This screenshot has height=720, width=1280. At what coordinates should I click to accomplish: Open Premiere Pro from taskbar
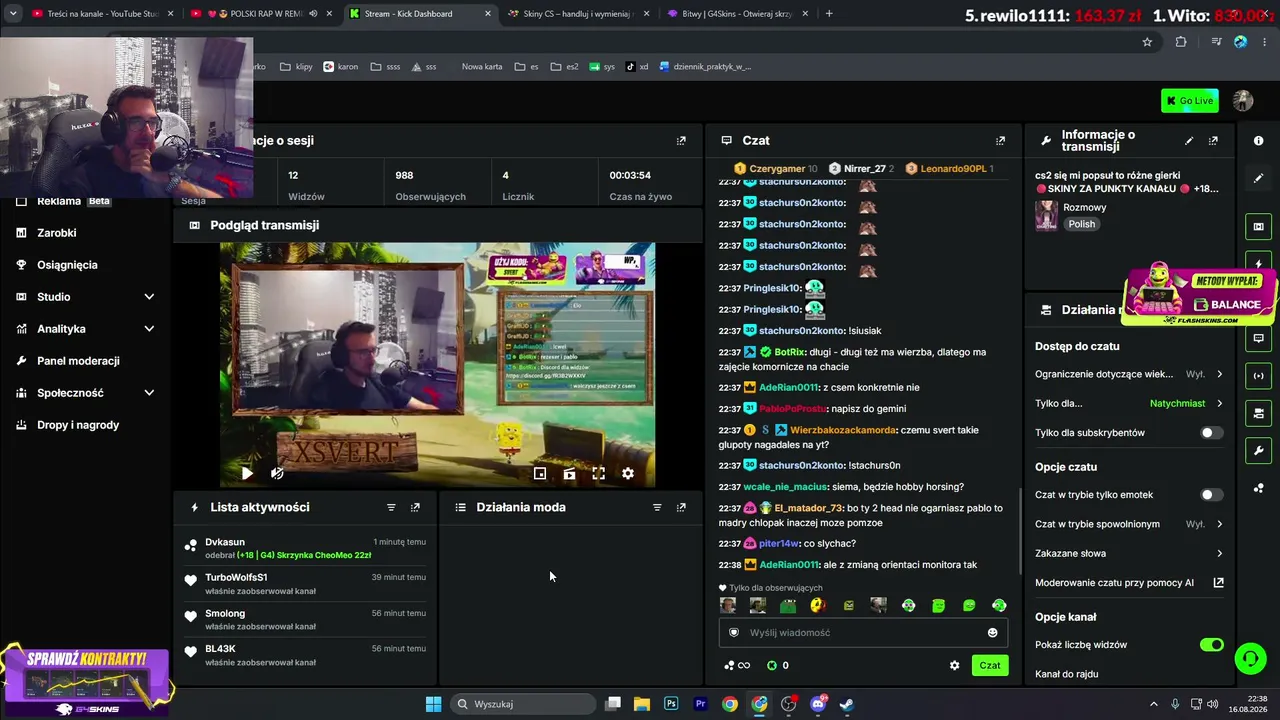pos(700,704)
